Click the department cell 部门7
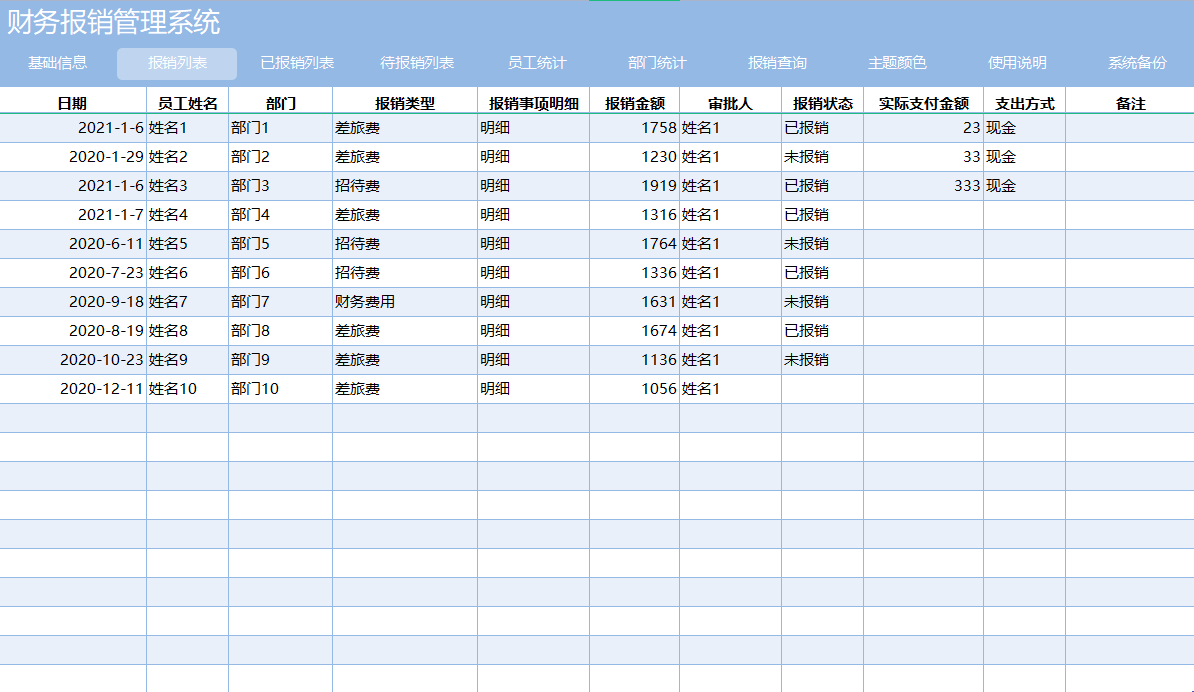 coord(280,301)
